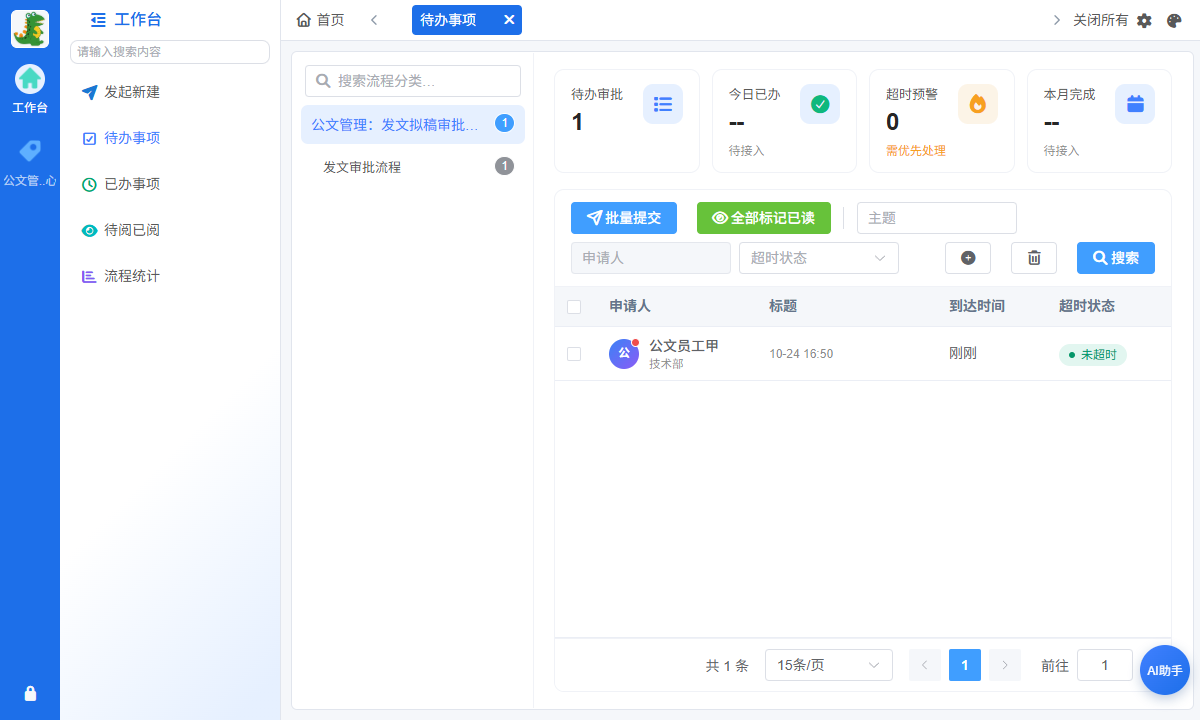Collapse the menu via 工作台 fold icon

[98, 19]
